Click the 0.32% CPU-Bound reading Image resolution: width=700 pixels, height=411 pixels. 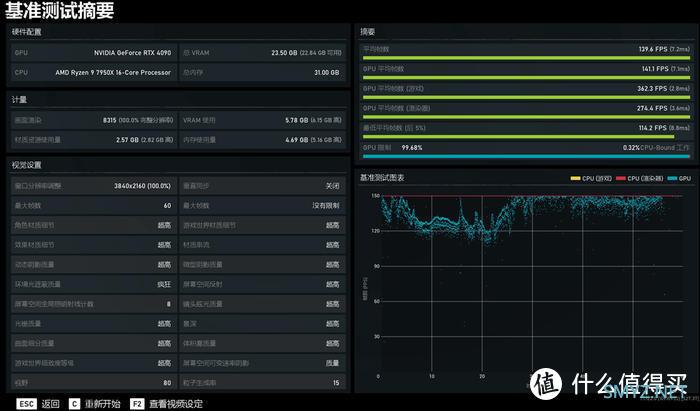[631, 147]
